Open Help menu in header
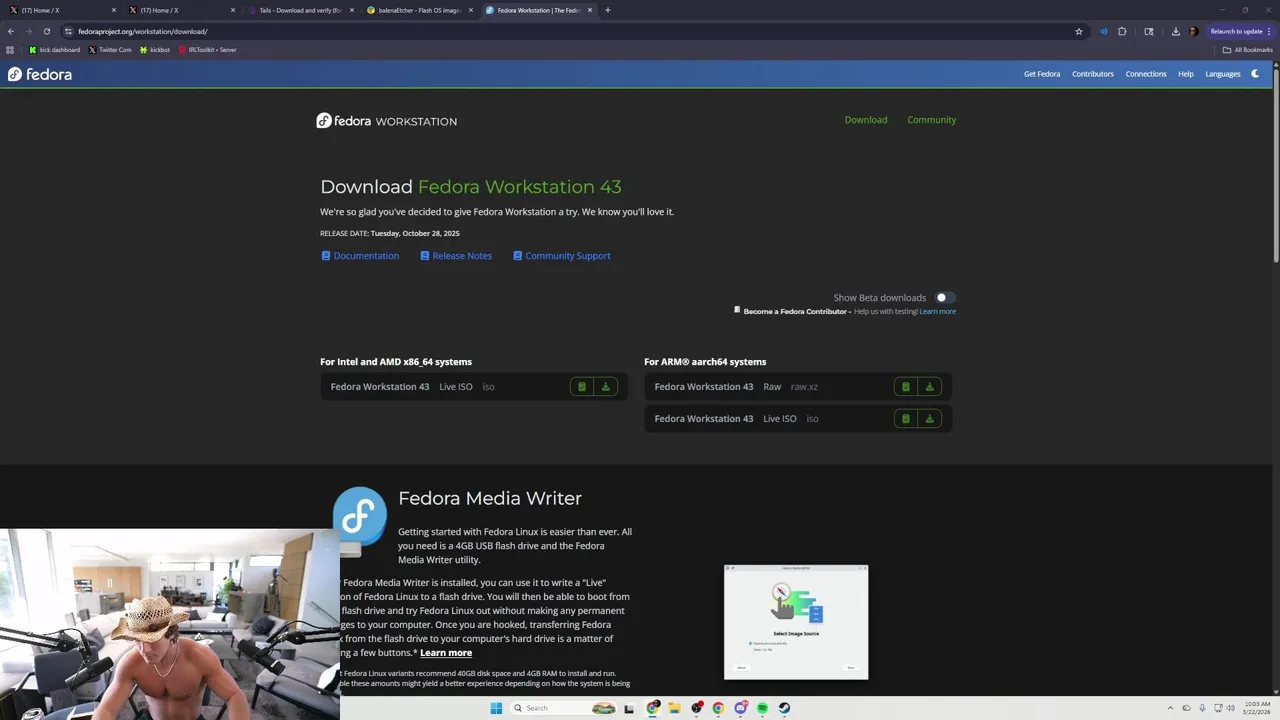The height and width of the screenshot is (720, 1280). (1186, 74)
